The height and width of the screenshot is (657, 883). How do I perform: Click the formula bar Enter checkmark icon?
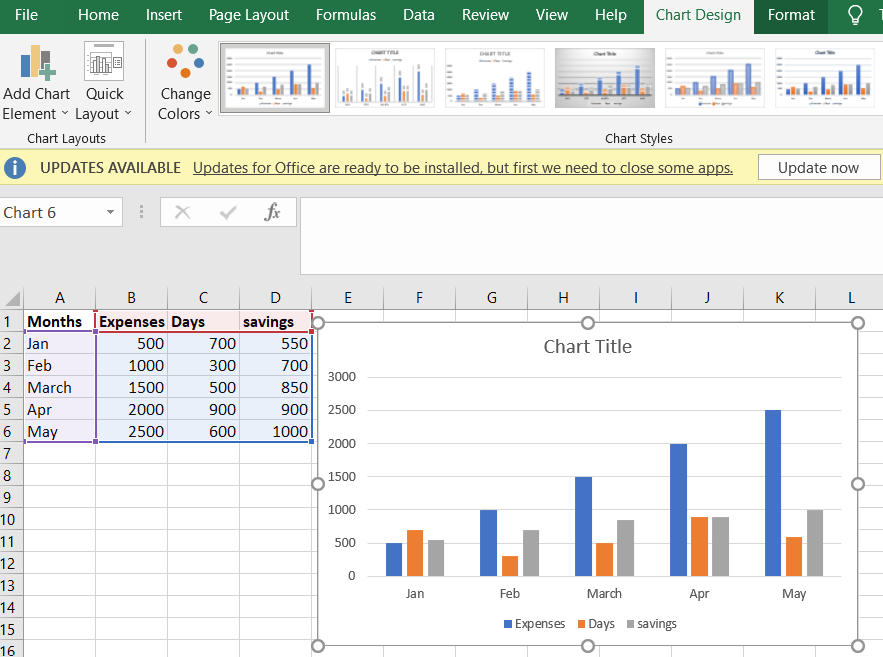[228, 212]
